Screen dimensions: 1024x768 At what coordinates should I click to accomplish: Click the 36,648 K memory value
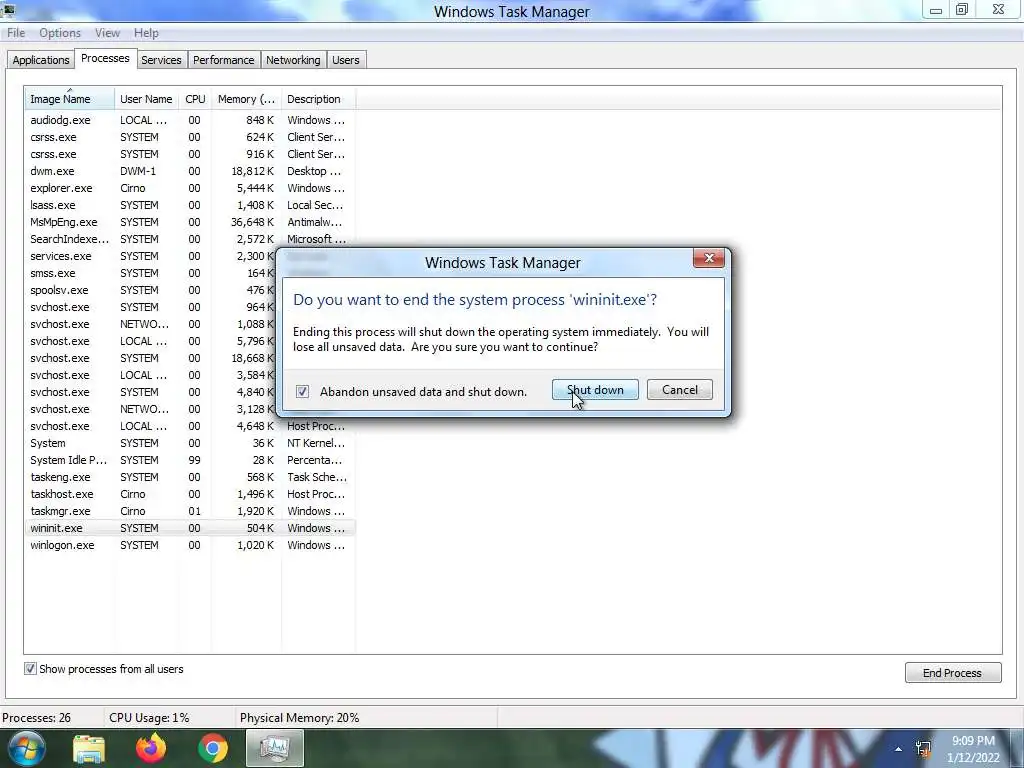(x=252, y=222)
